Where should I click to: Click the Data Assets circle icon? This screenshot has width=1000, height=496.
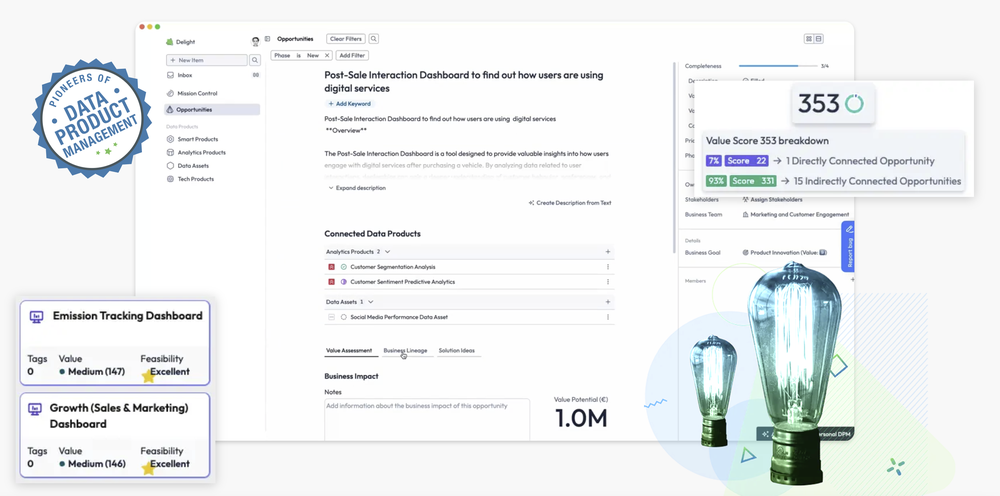click(x=170, y=166)
